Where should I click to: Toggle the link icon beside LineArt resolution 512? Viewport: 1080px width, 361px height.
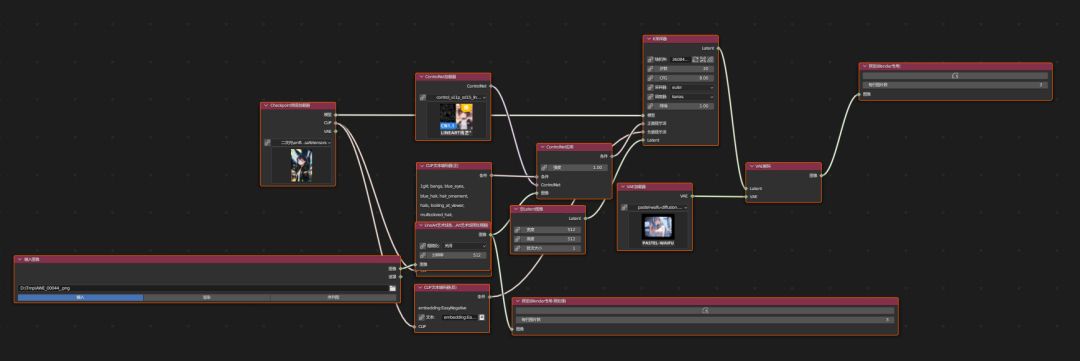[423, 255]
